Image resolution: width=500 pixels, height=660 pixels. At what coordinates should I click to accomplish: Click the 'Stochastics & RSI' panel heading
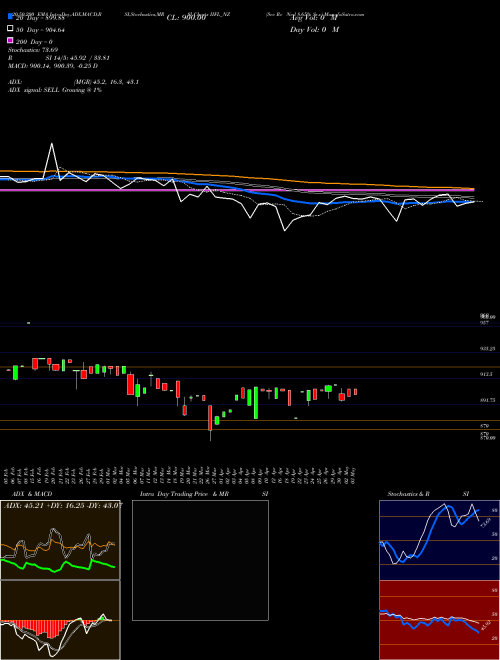[428, 494]
